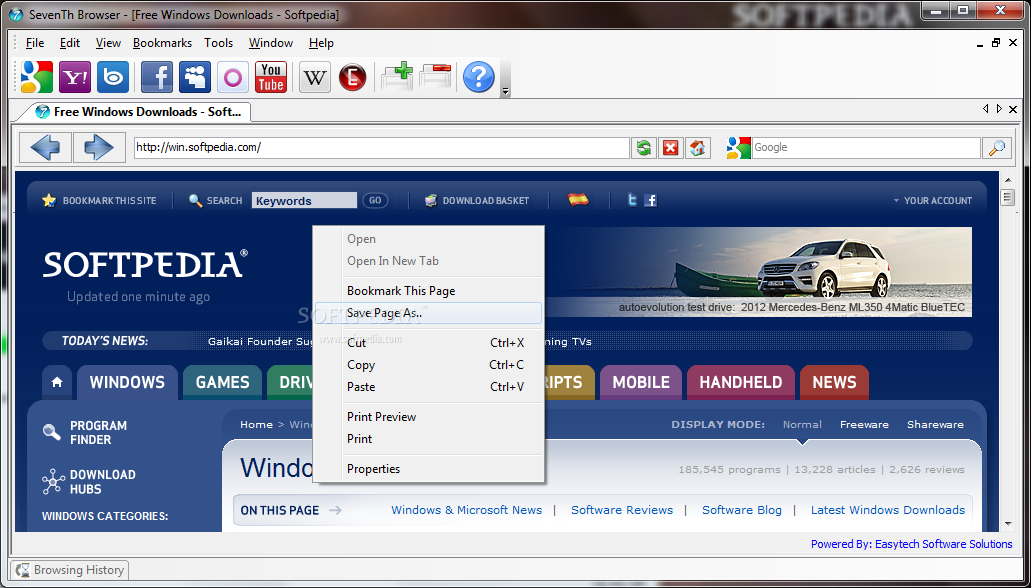Choose Print Preview in context menu
The image size is (1031, 588).
pyautogui.click(x=428, y=417)
